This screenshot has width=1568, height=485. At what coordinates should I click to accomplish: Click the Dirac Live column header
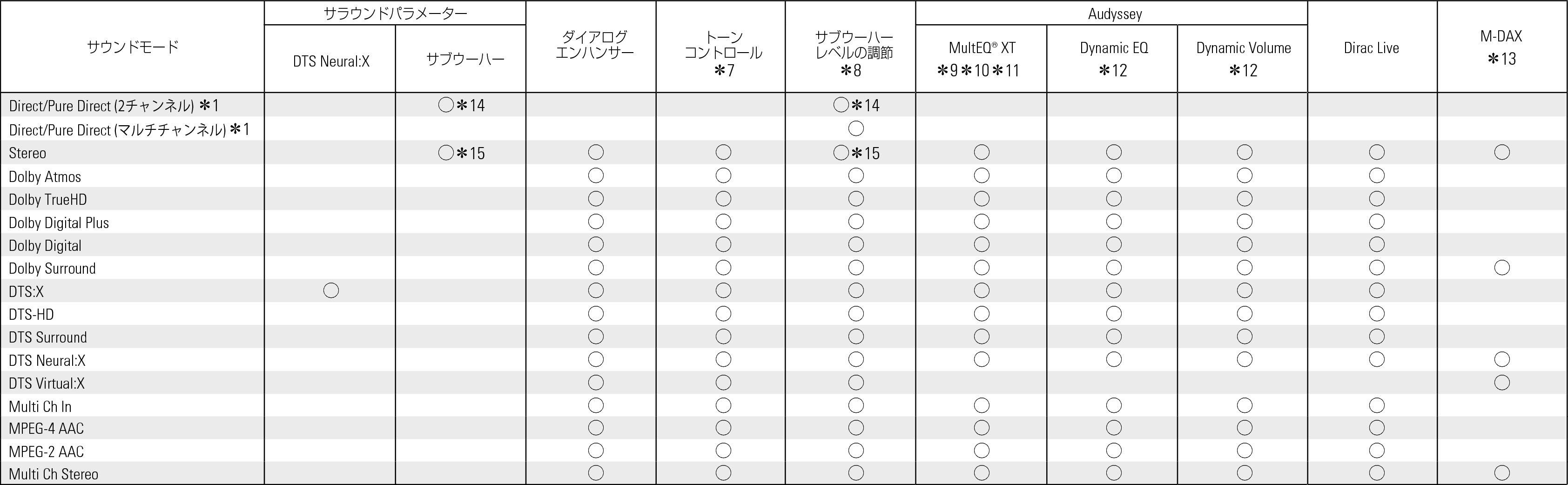(x=1372, y=48)
